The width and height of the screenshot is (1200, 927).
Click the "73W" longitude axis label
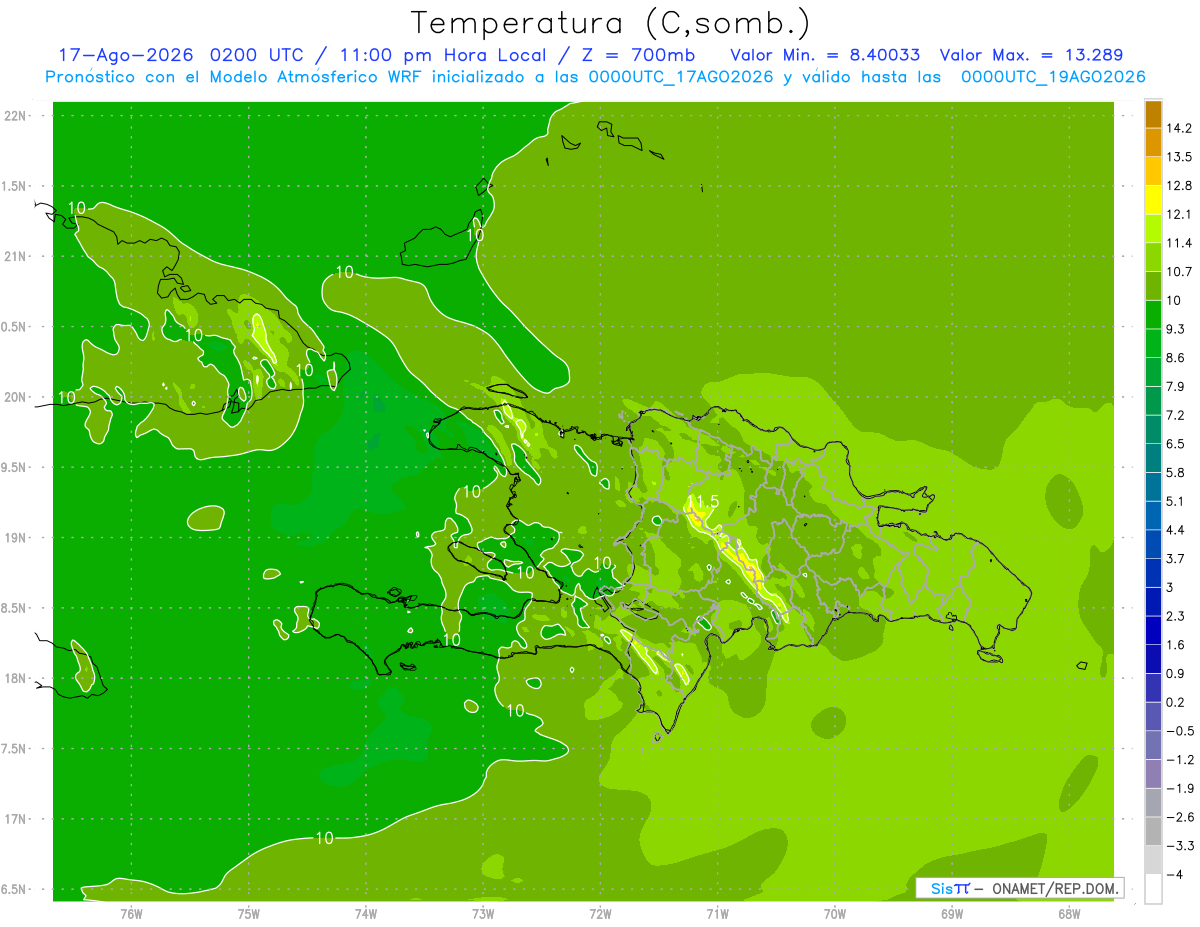coord(483,913)
